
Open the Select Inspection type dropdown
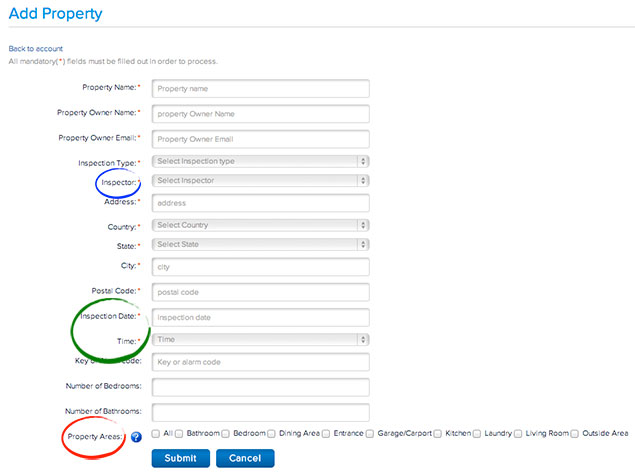pos(260,161)
